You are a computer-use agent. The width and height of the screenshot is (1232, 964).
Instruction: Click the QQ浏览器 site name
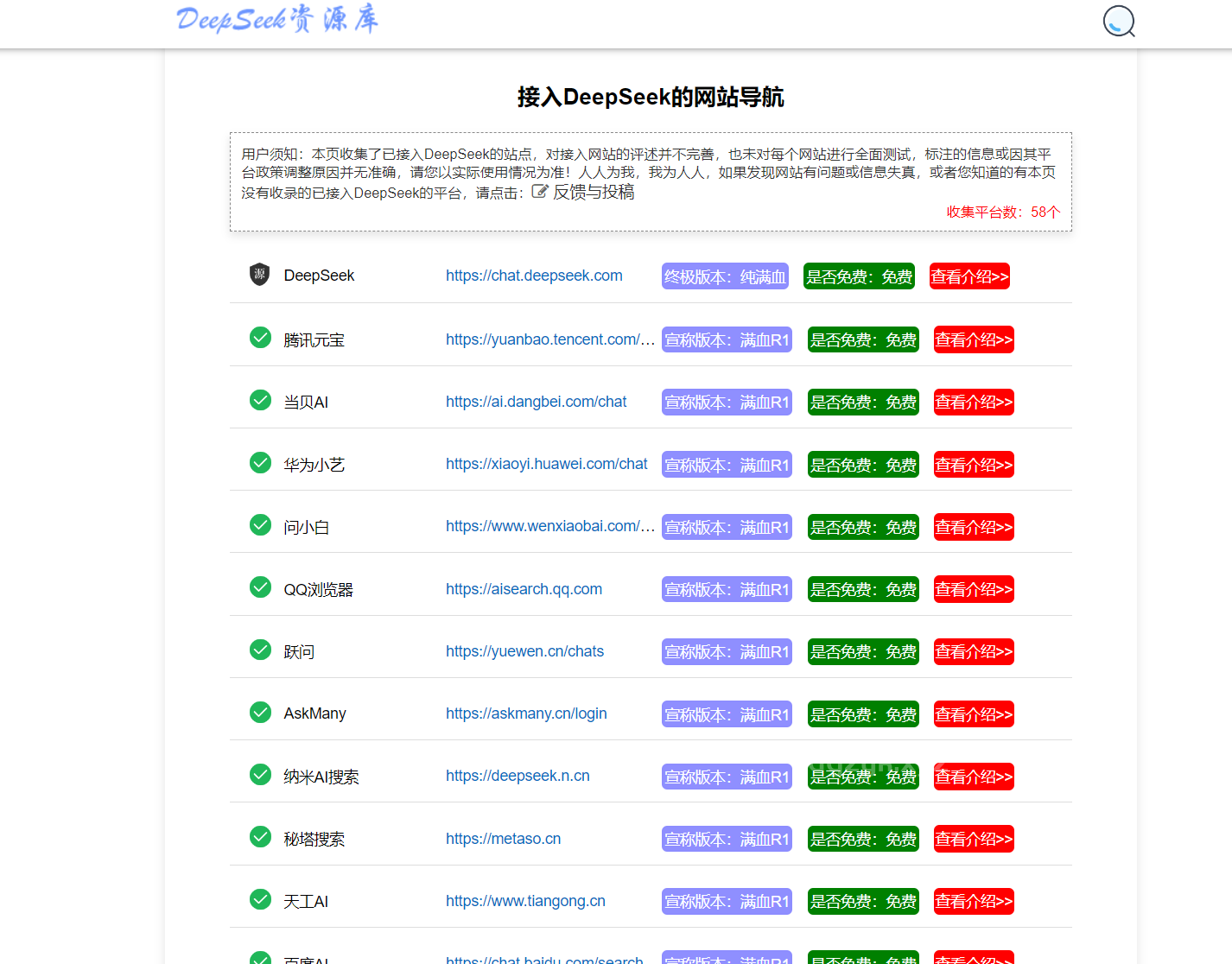click(x=318, y=590)
